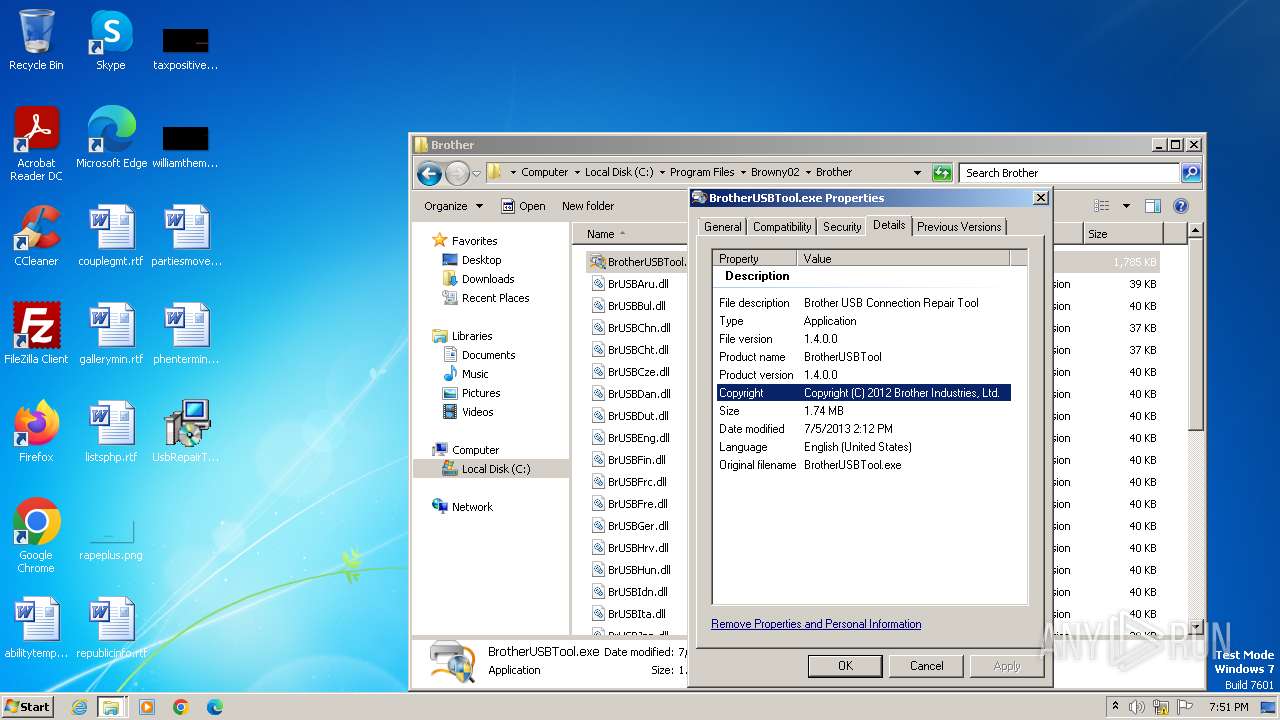The height and width of the screenshot is (720, 1280).
Task: Refresh the Brother folder view
Action: click(x=942, y=173)
